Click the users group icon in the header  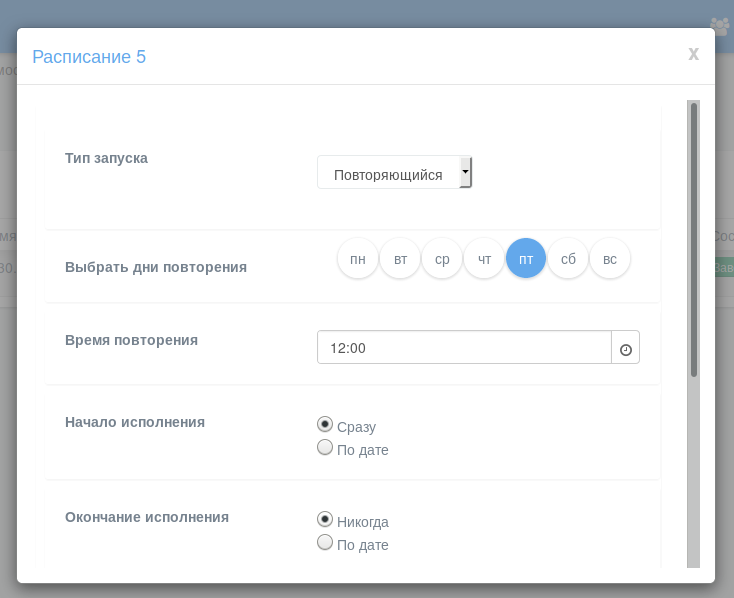pyautogui.click(x=719, y=27)
